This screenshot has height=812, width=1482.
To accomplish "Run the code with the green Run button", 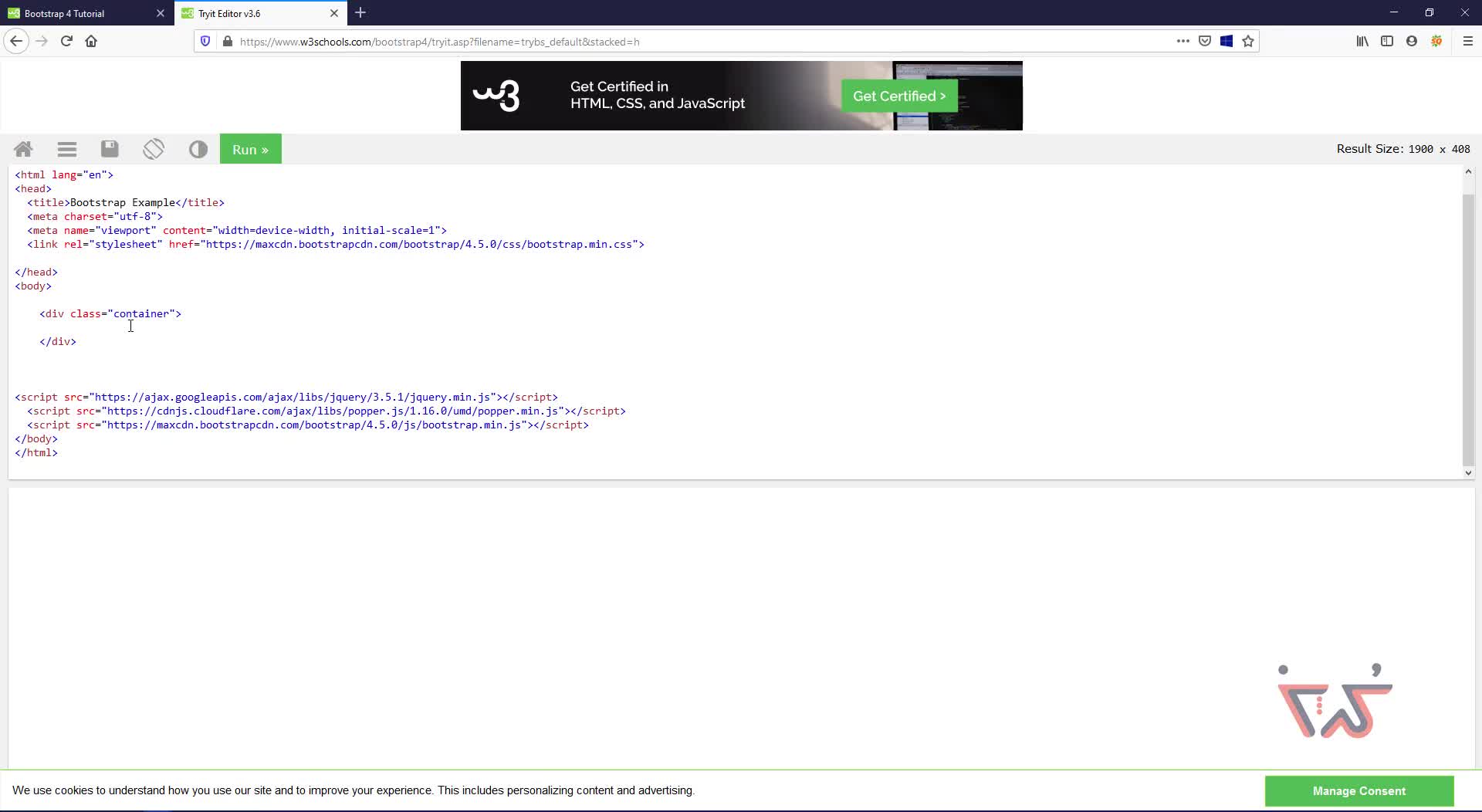I will (251, 149).
